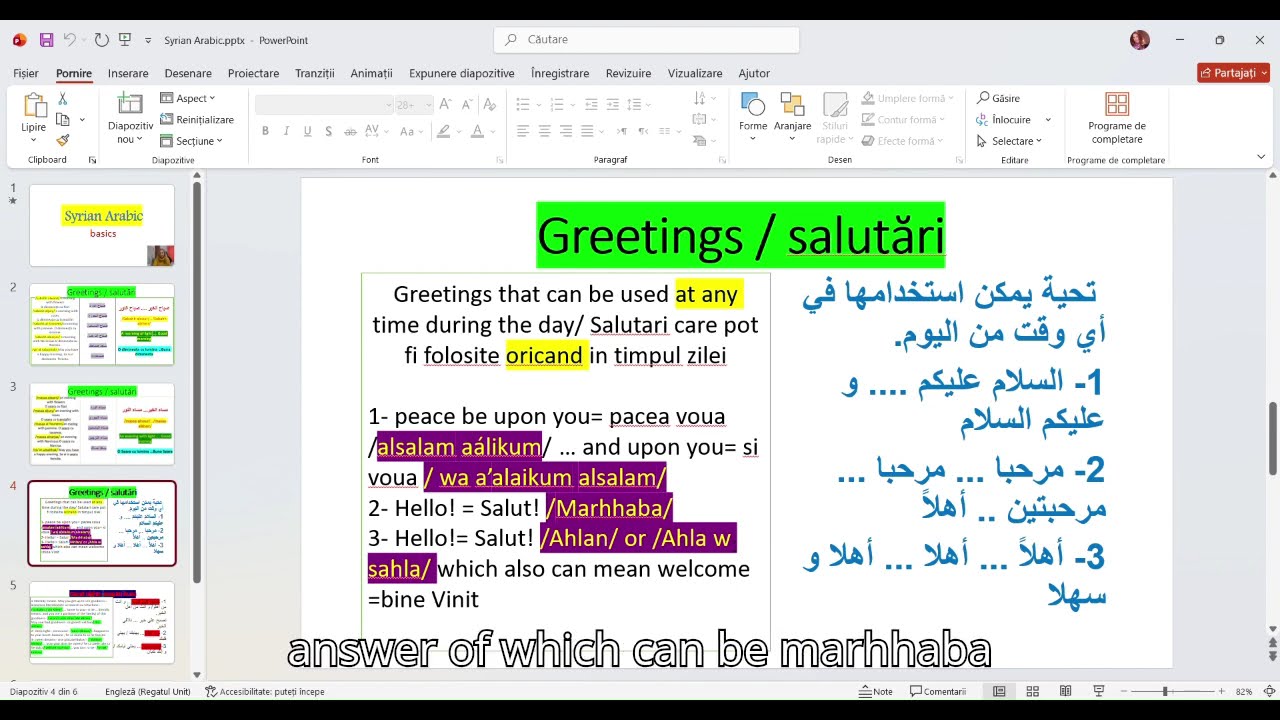Align text to the right
1280x720 pixels.
tap(566, 131)
